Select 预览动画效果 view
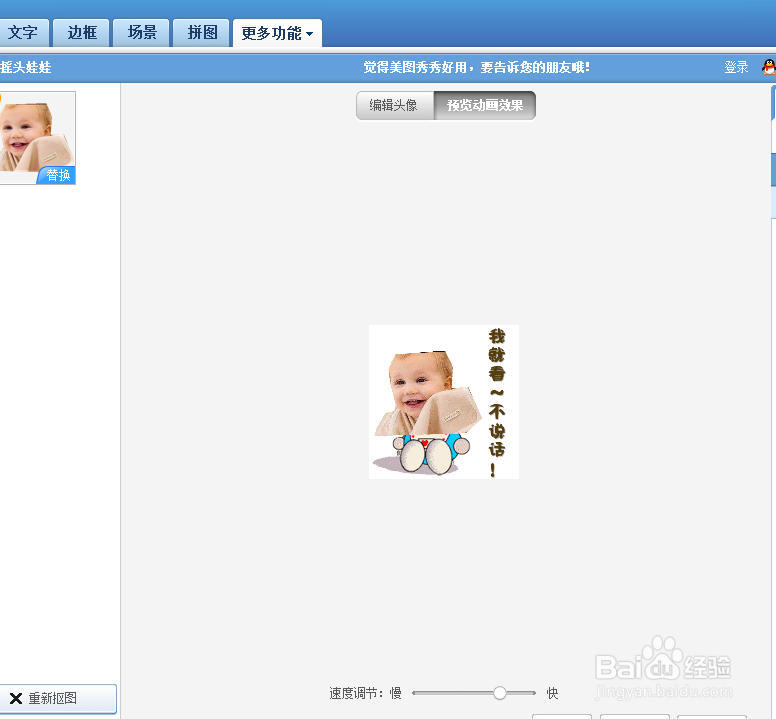Image resolution: width=776 pixels, height=719 pixels. click(x=485, y=105)
